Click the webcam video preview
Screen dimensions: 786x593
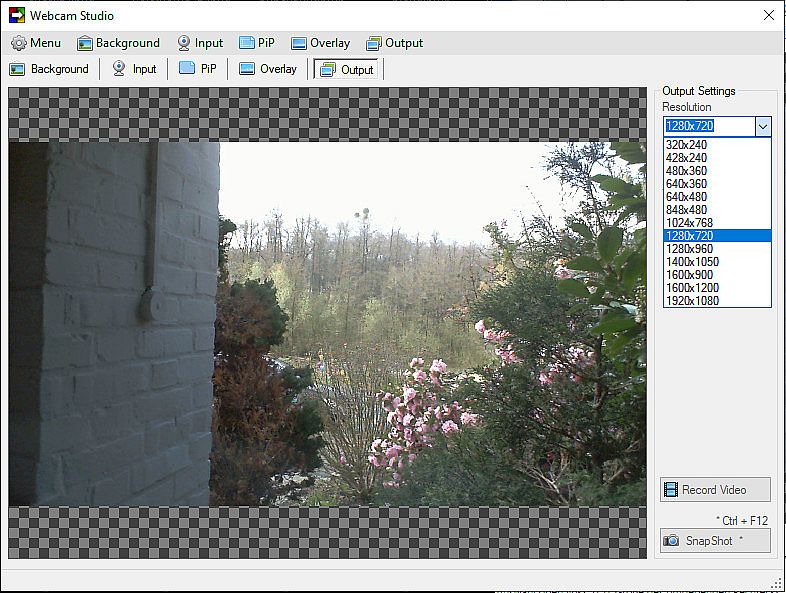click(x=327, y=324)
